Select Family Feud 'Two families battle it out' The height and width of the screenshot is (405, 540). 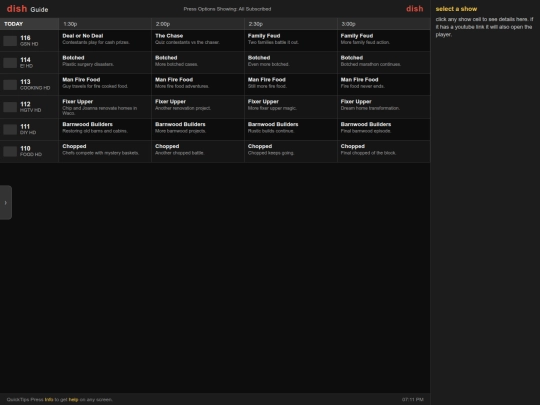click(x=291, y=41)
